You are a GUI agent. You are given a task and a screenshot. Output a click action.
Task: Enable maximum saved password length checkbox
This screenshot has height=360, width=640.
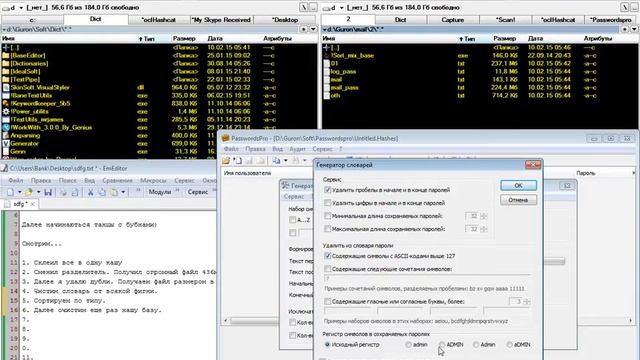tap(327, 229)
